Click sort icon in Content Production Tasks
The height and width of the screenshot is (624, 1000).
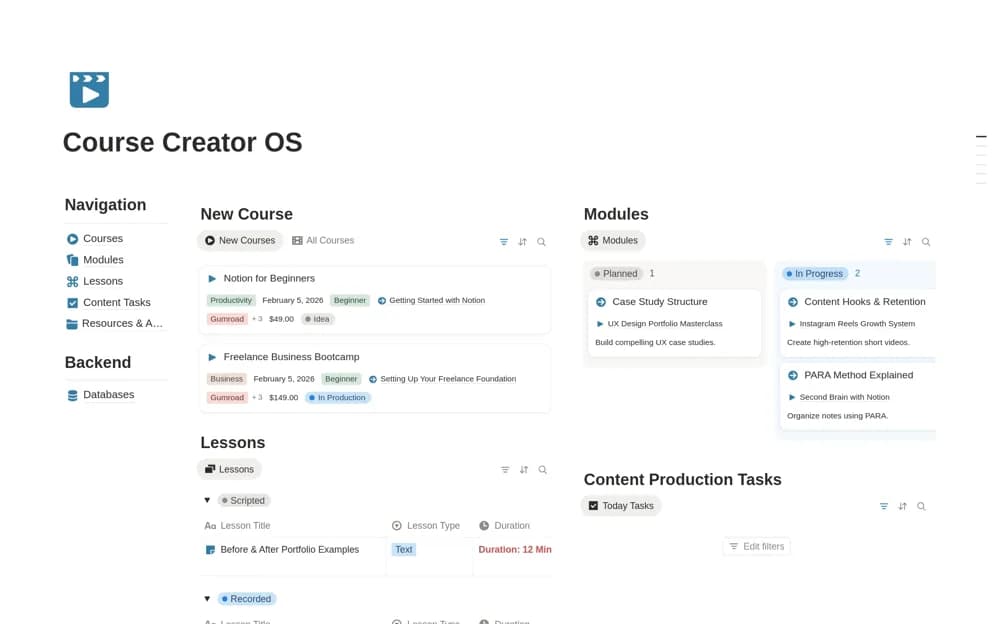(903, 507)
